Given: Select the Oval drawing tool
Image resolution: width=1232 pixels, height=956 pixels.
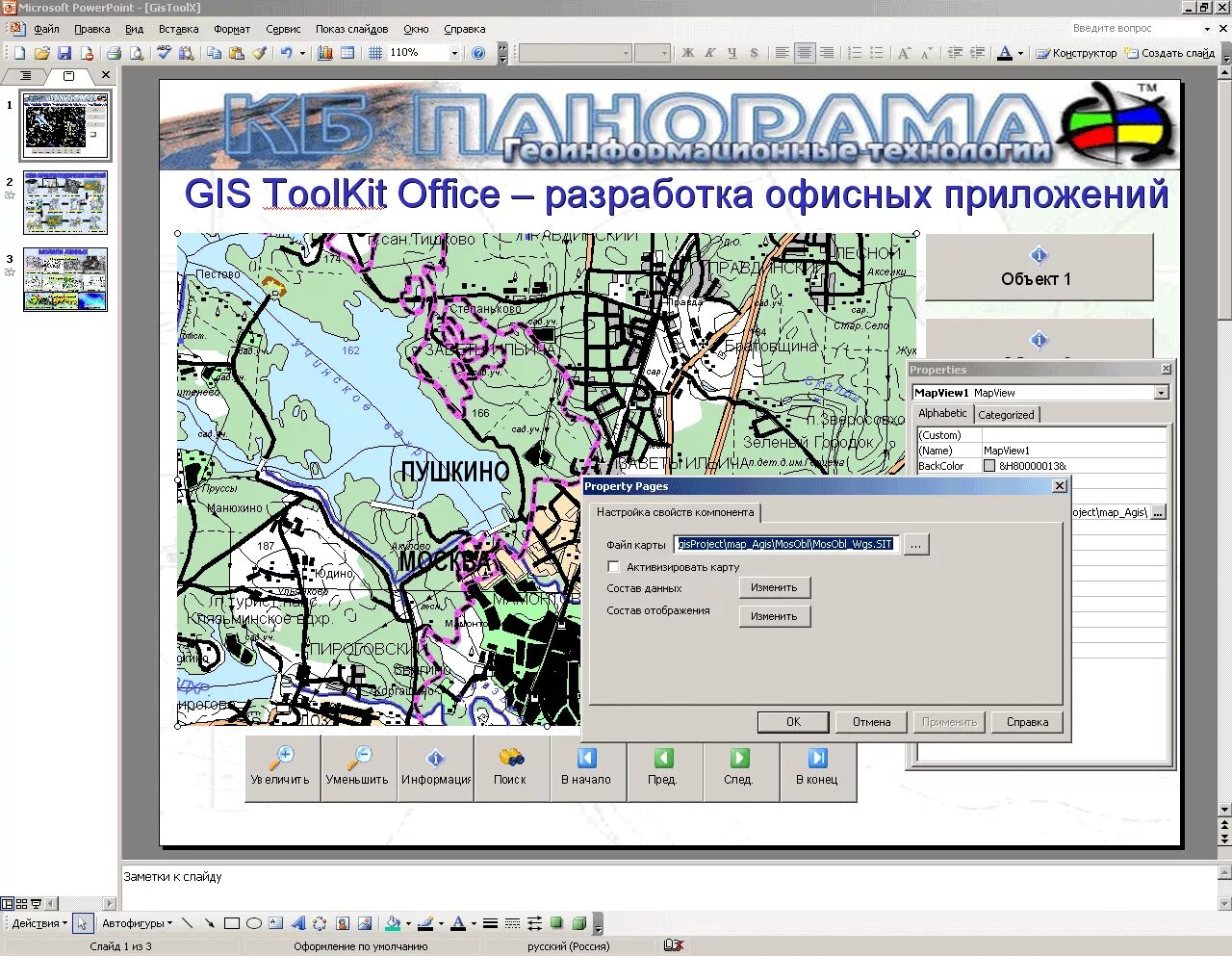Looking at the screenshot, I should point(254,923).
